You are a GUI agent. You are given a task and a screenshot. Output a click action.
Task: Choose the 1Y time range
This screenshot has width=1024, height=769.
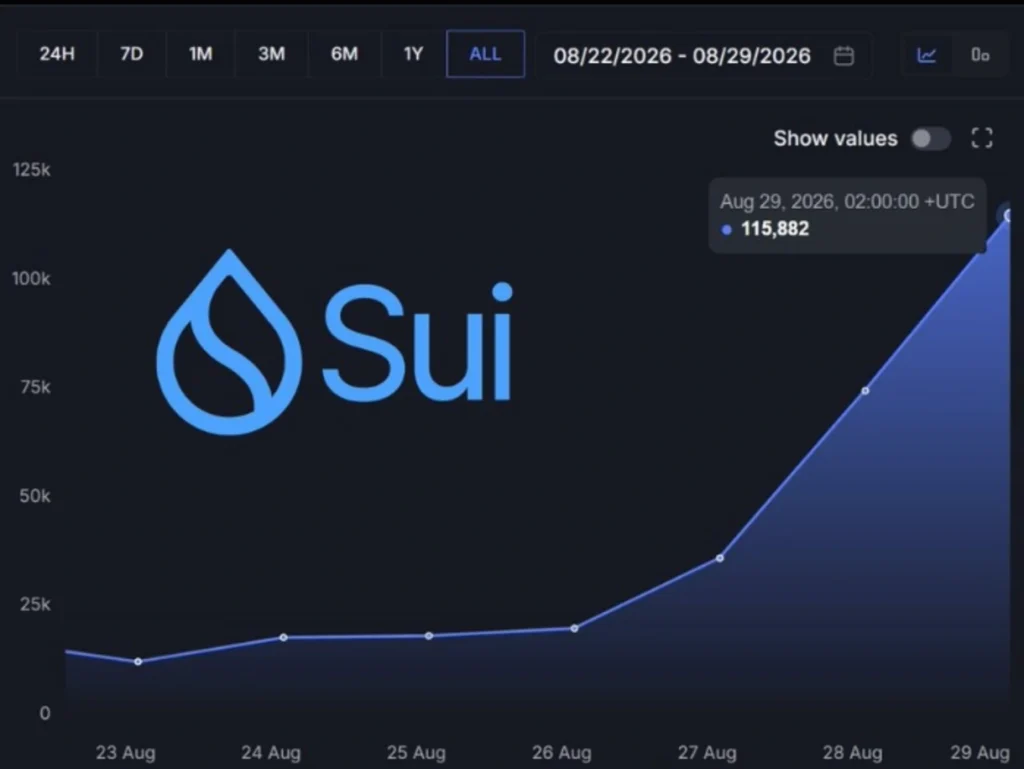pyautogui.click(x=413, y=54)
